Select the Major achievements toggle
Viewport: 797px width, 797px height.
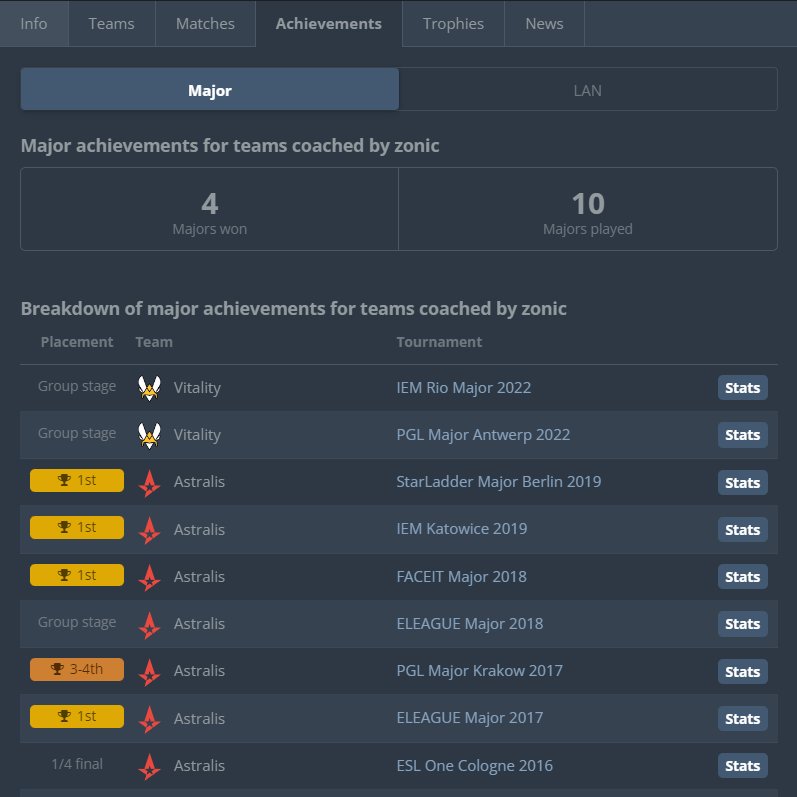point(209,89)
